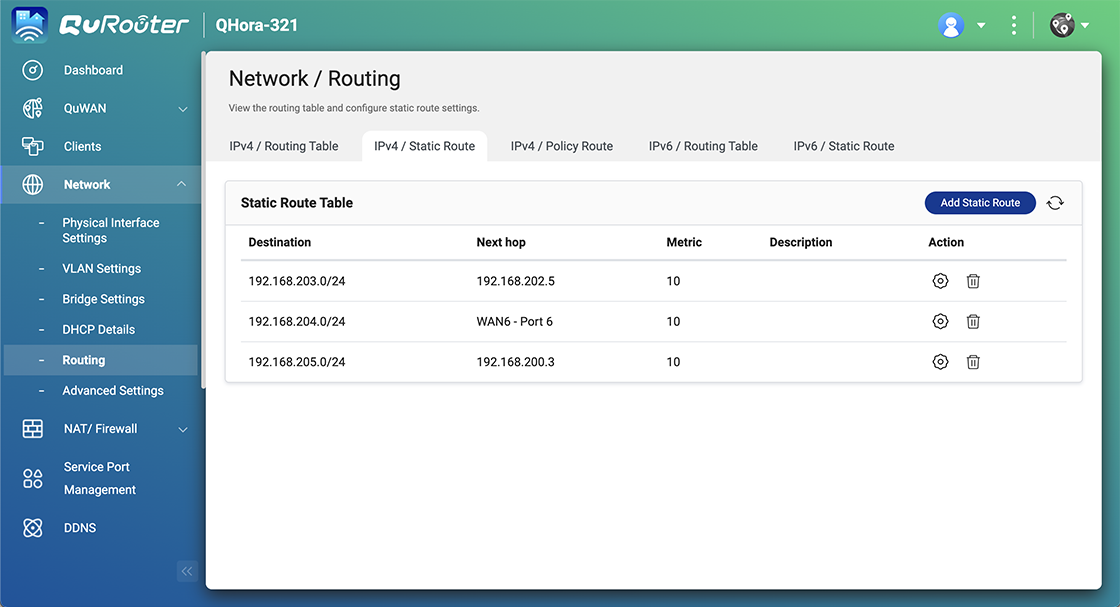Open the IPv6 / Routing Table tab
This screenshot has width=1120, height=607.
[x=703, y=145]
